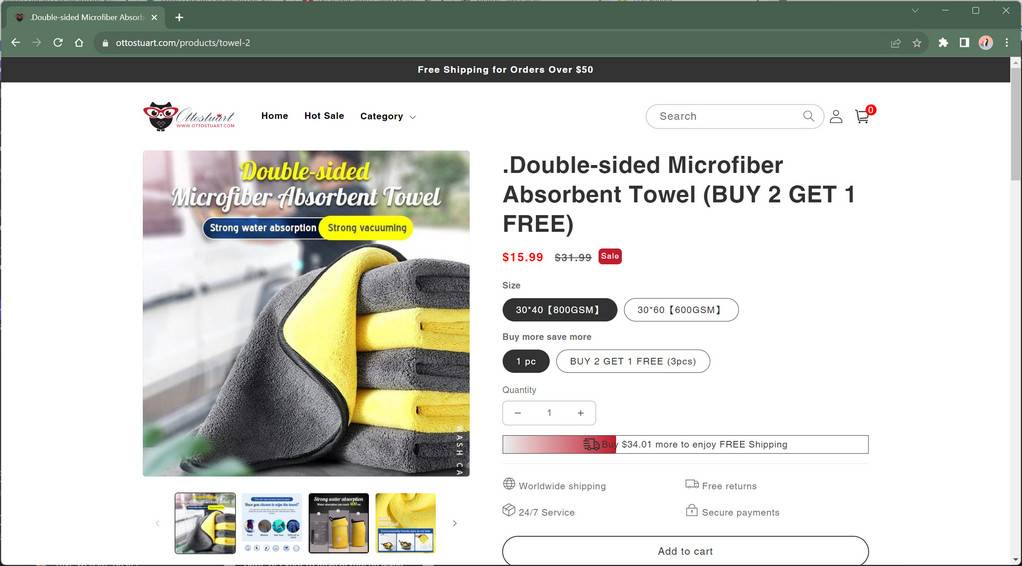Open the Hot Sale menu item
1022x566 pixels.
pos(324,116)
